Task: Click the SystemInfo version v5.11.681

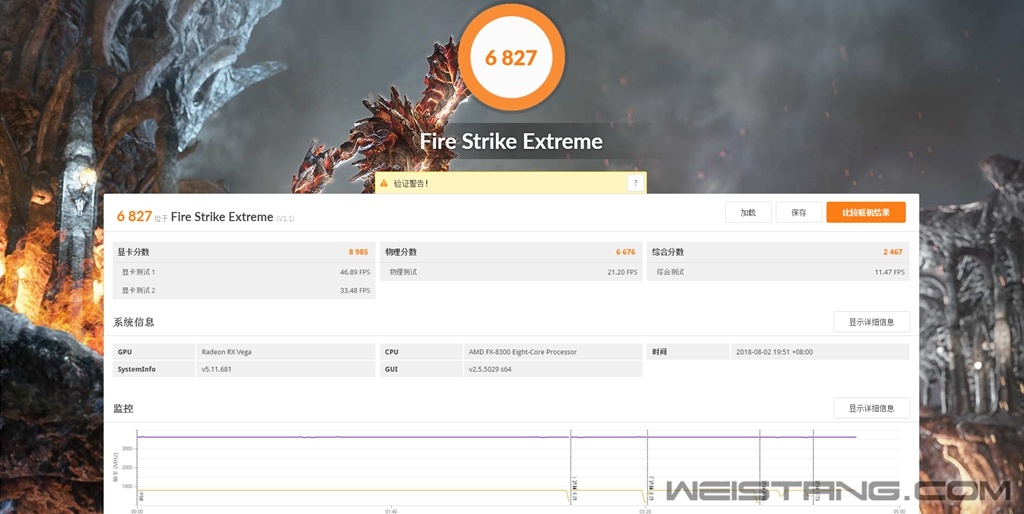Action: click(x=216, y=369)
